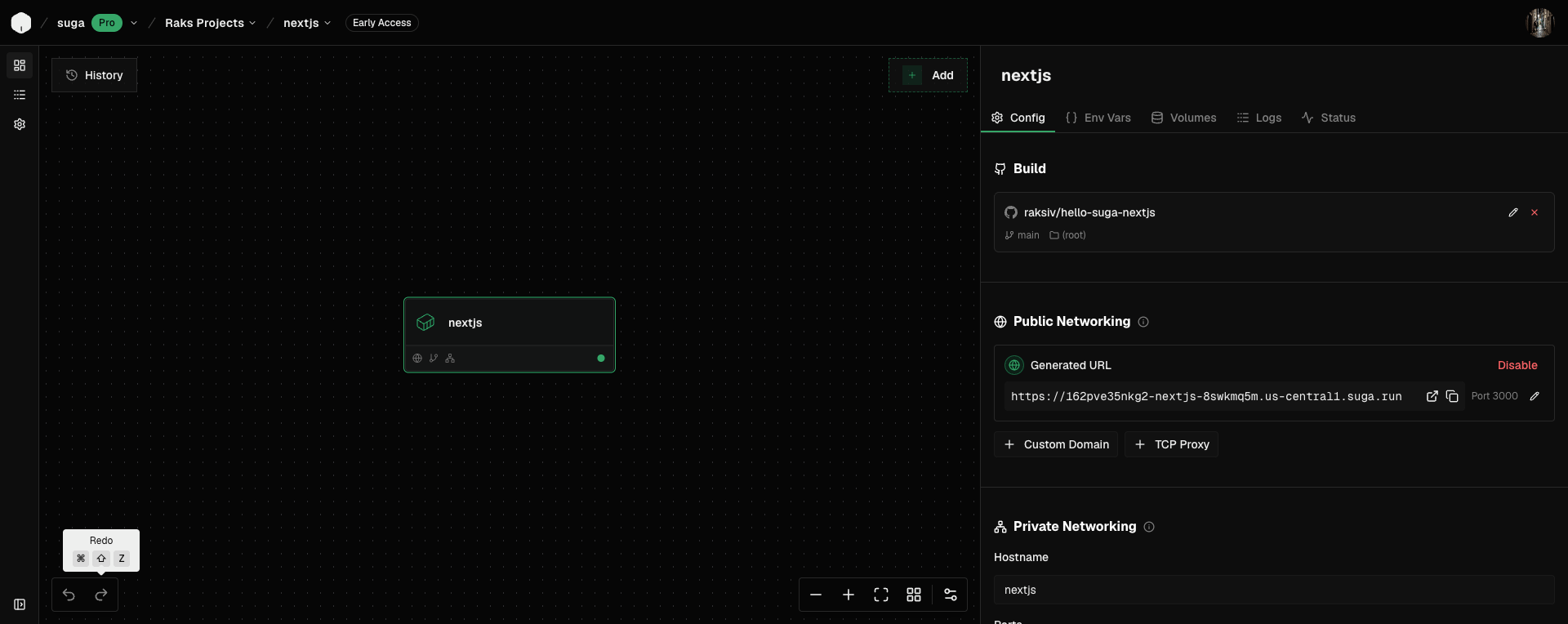Switch to the Logs tab

click(1258, 118)
